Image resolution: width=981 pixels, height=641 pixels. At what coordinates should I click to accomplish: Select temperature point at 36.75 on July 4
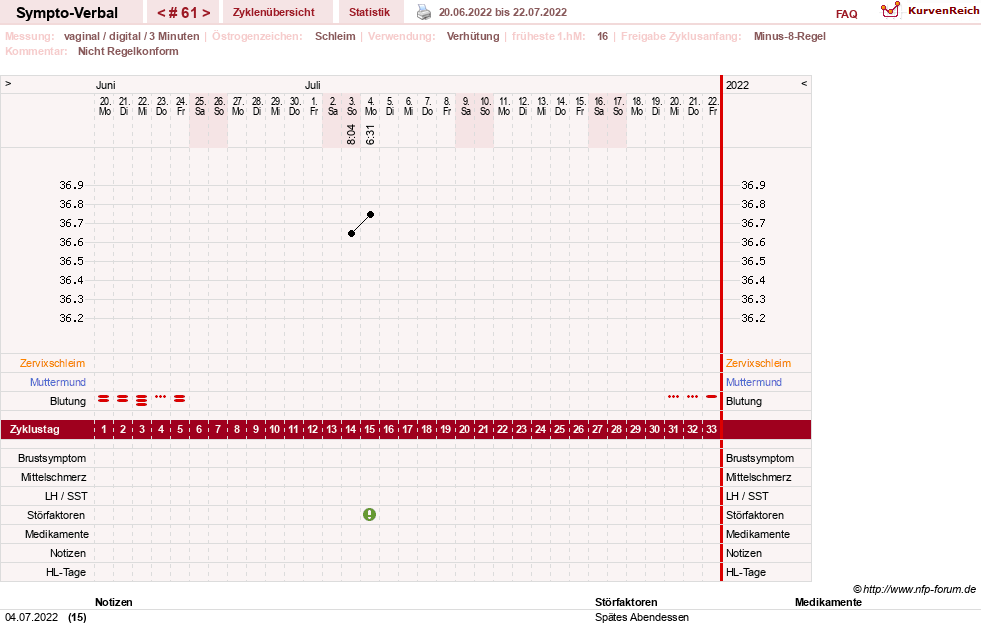click(x=370, y=215)
